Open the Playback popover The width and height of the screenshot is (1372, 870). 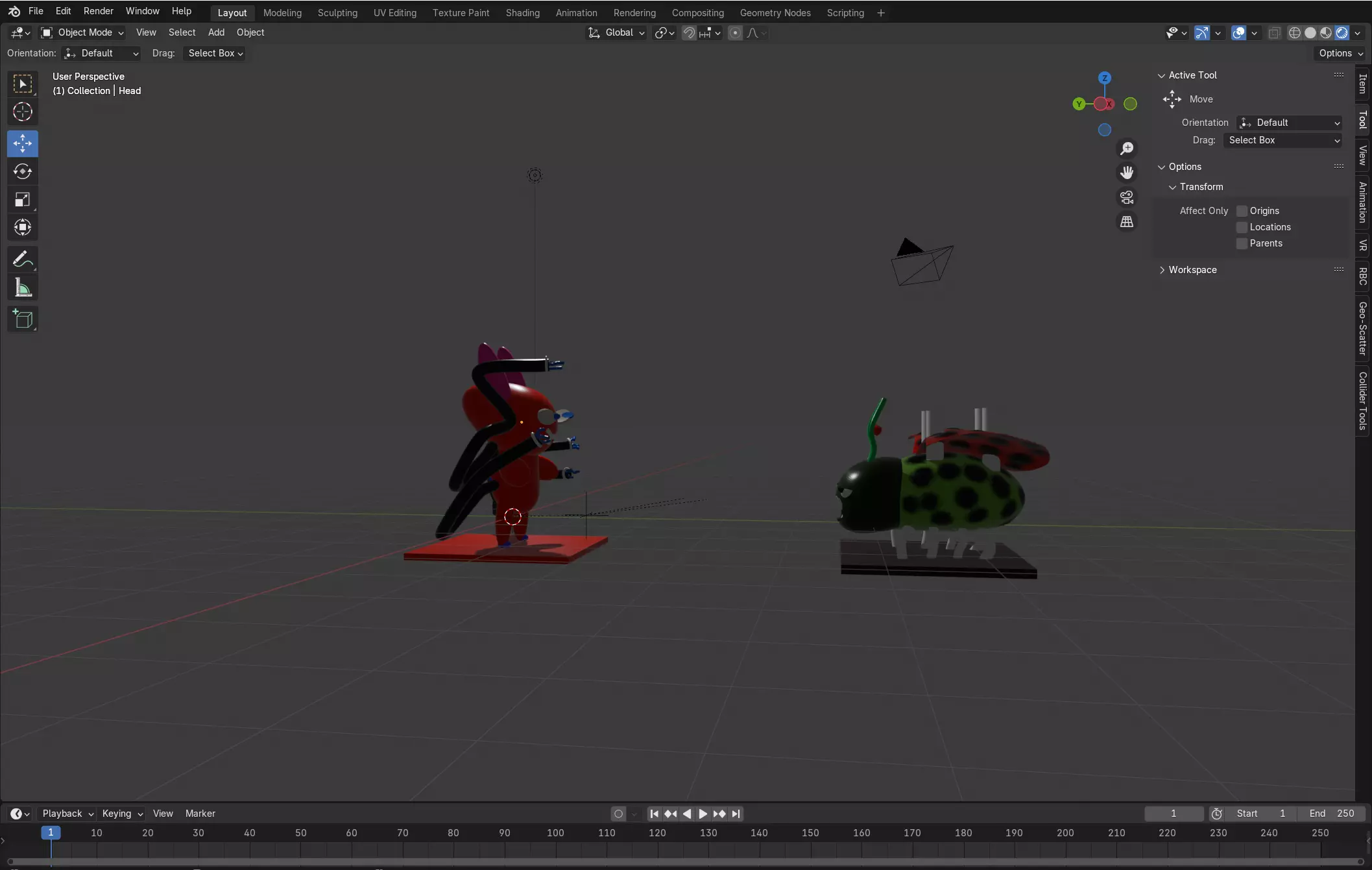coord(67,814)
